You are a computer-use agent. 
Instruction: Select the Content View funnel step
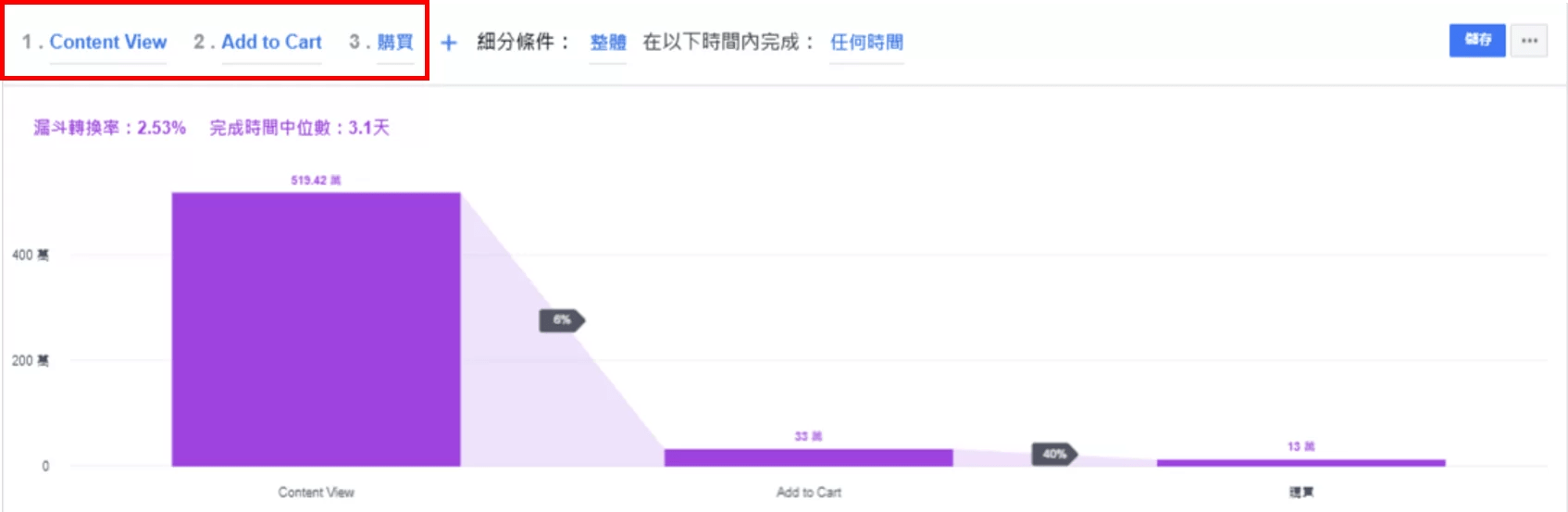point(108,42)
